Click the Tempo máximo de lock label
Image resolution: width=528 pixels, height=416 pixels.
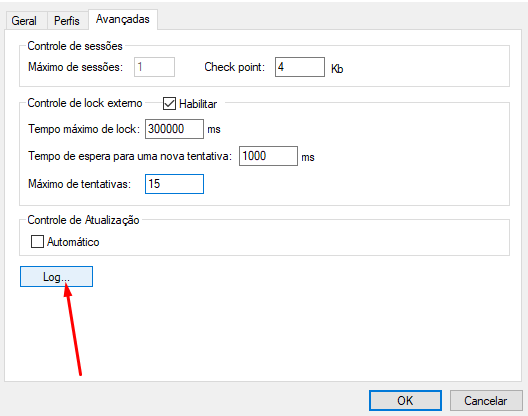(x=84, y=129)
